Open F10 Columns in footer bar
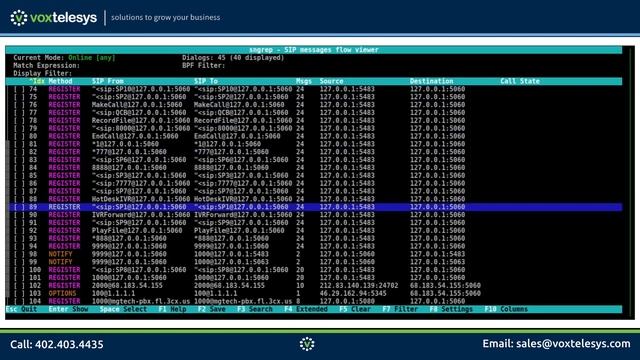The image size is (640, 360). click(506, 309)
